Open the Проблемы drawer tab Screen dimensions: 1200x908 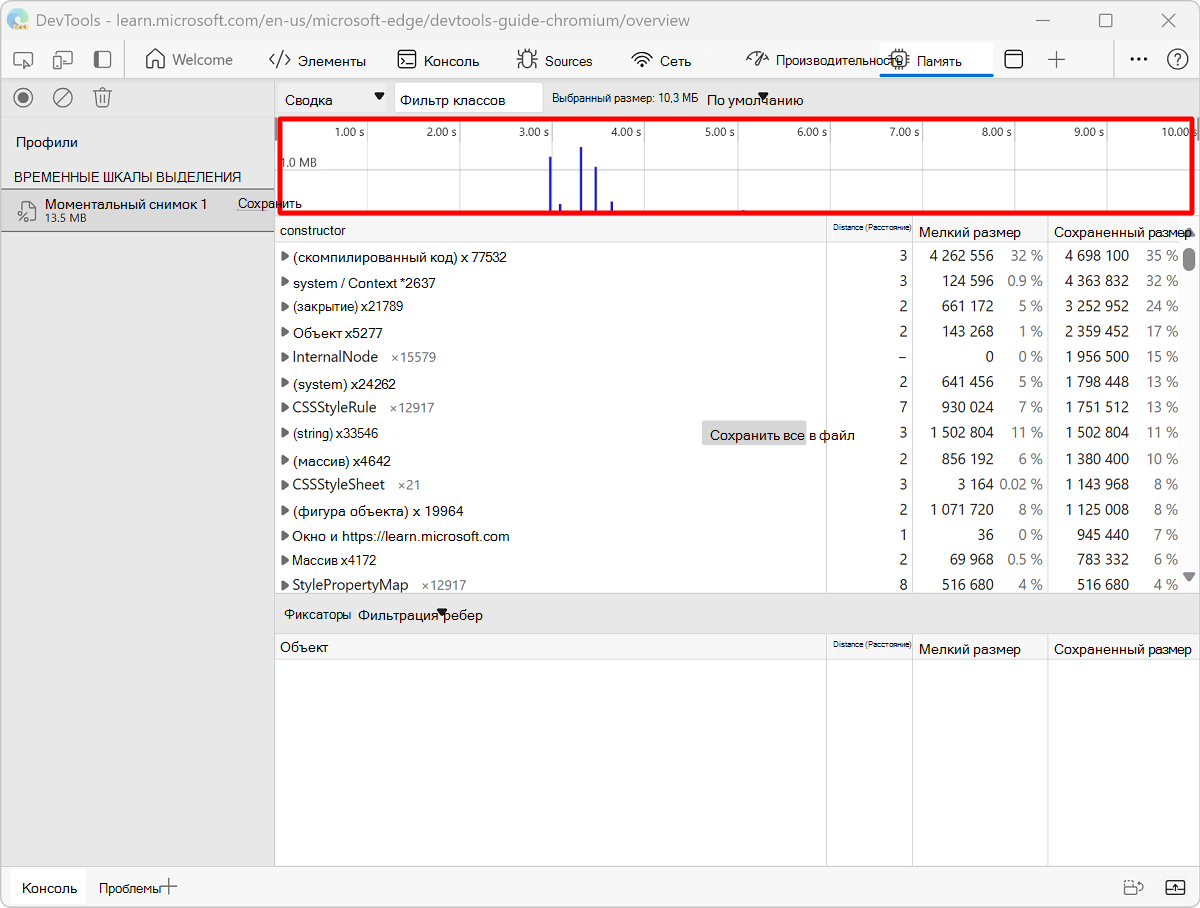128,888
